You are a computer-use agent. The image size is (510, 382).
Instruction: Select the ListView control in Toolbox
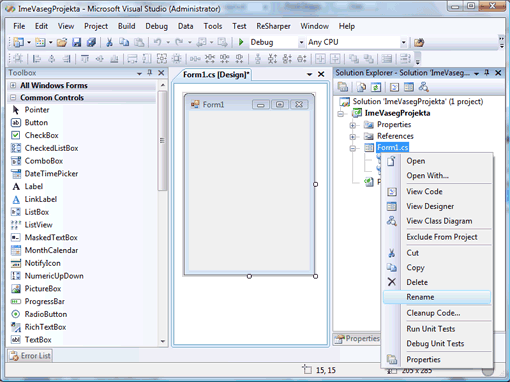[38, 225]
